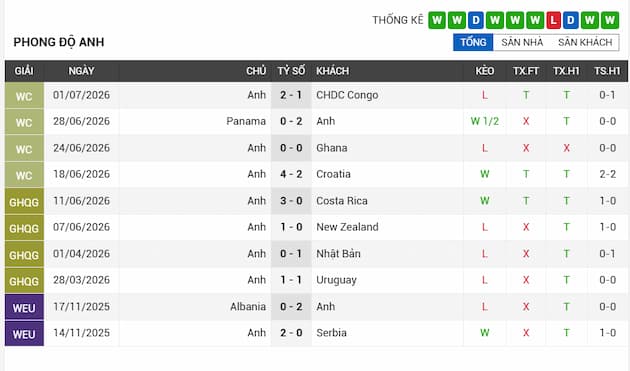
Task: Click the red L result badge
Action: (x=553, y=20)
